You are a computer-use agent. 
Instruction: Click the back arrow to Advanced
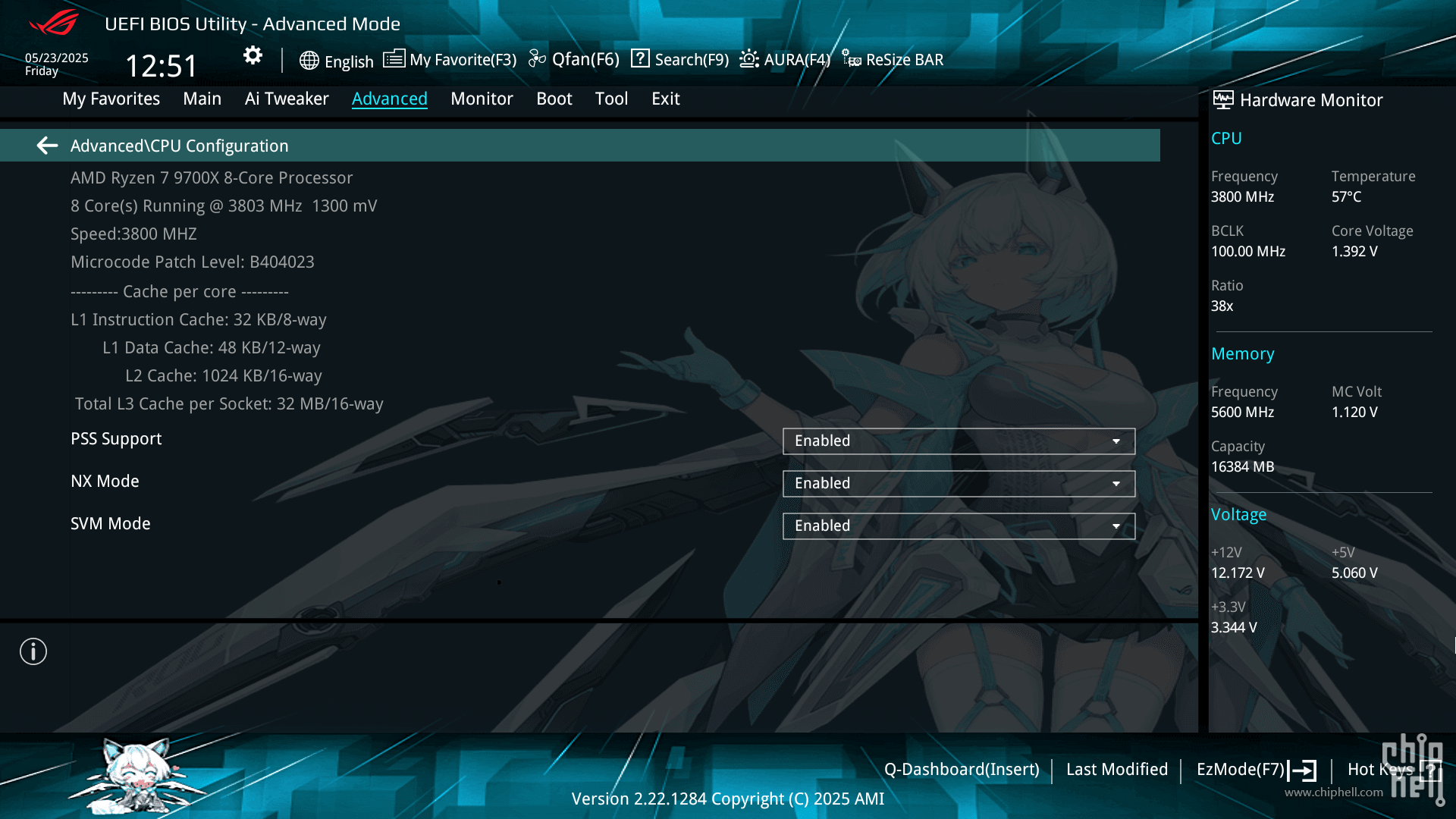click(x=47, y=146)
